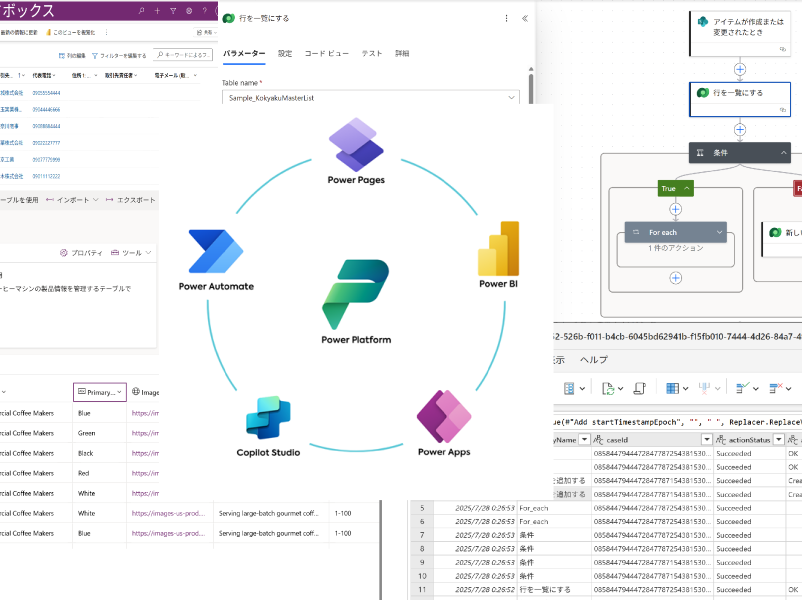Image resolution: width=802 pixels, height=600 pixels.
Task: Collapse the 条件 condition block
Action: pos(784,153)
